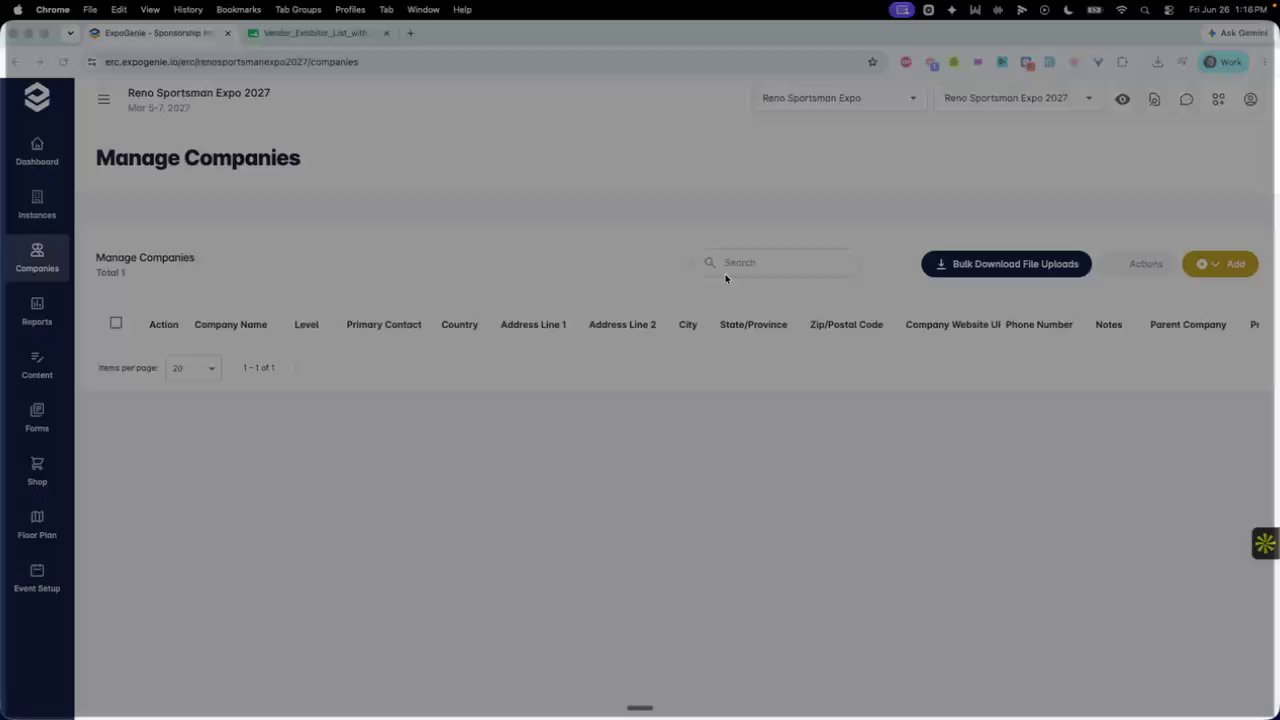The width and height of the screenshot is (1280, 720).
Task: Open the items per page dropdown
Action: coord(193,368)
